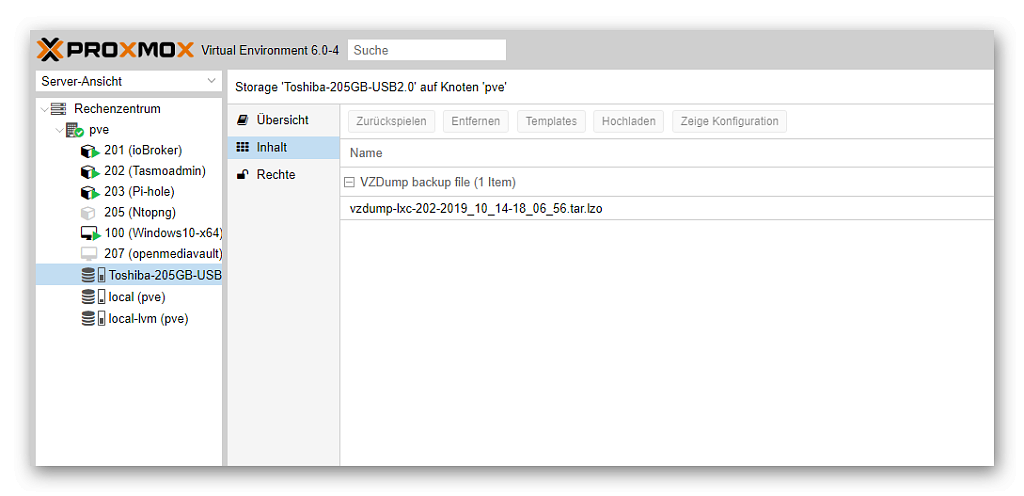Click container icon for 203 (Pi-hole)

tap(90, 193)
